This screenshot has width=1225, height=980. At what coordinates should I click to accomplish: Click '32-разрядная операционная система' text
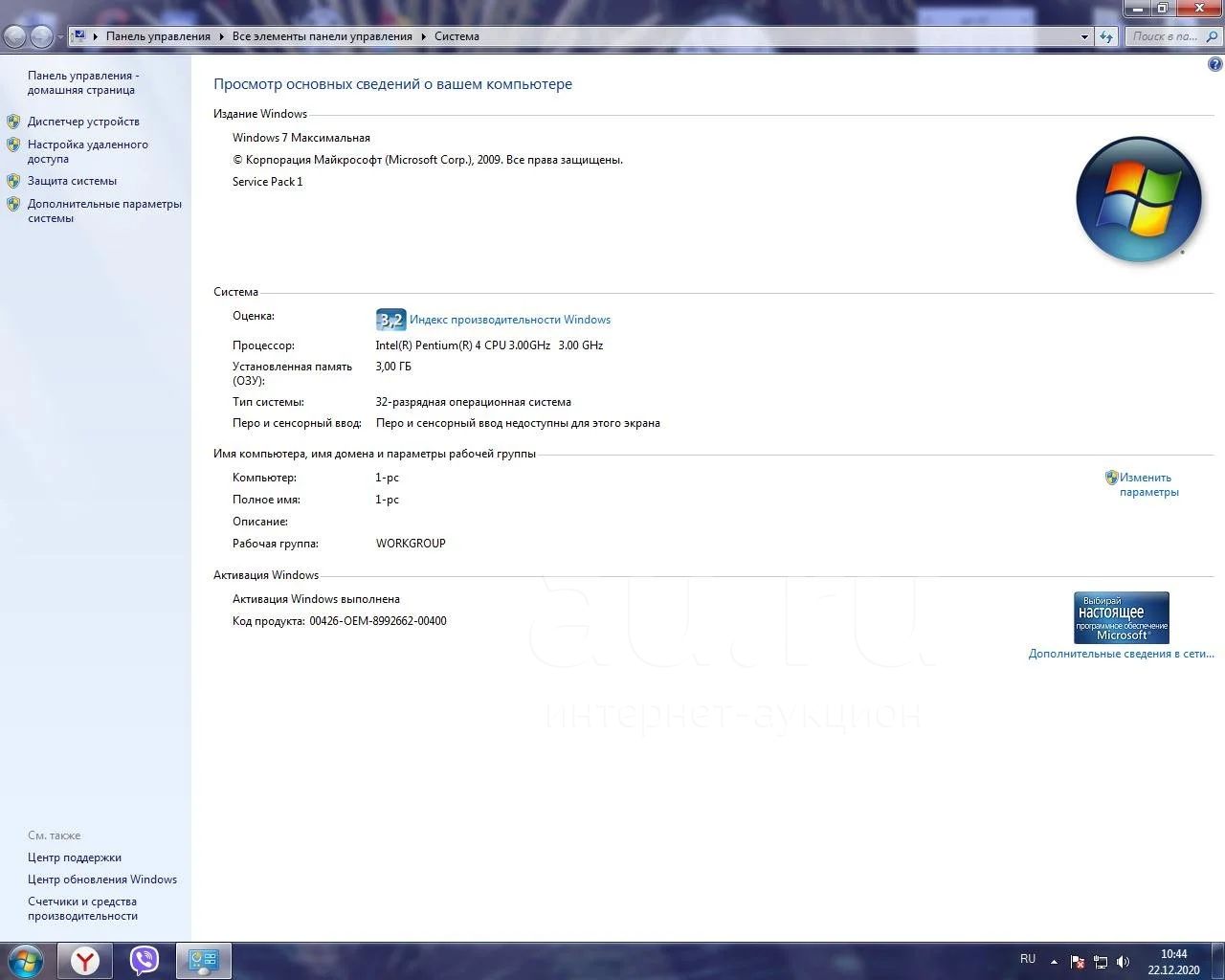tap(473, 402)
